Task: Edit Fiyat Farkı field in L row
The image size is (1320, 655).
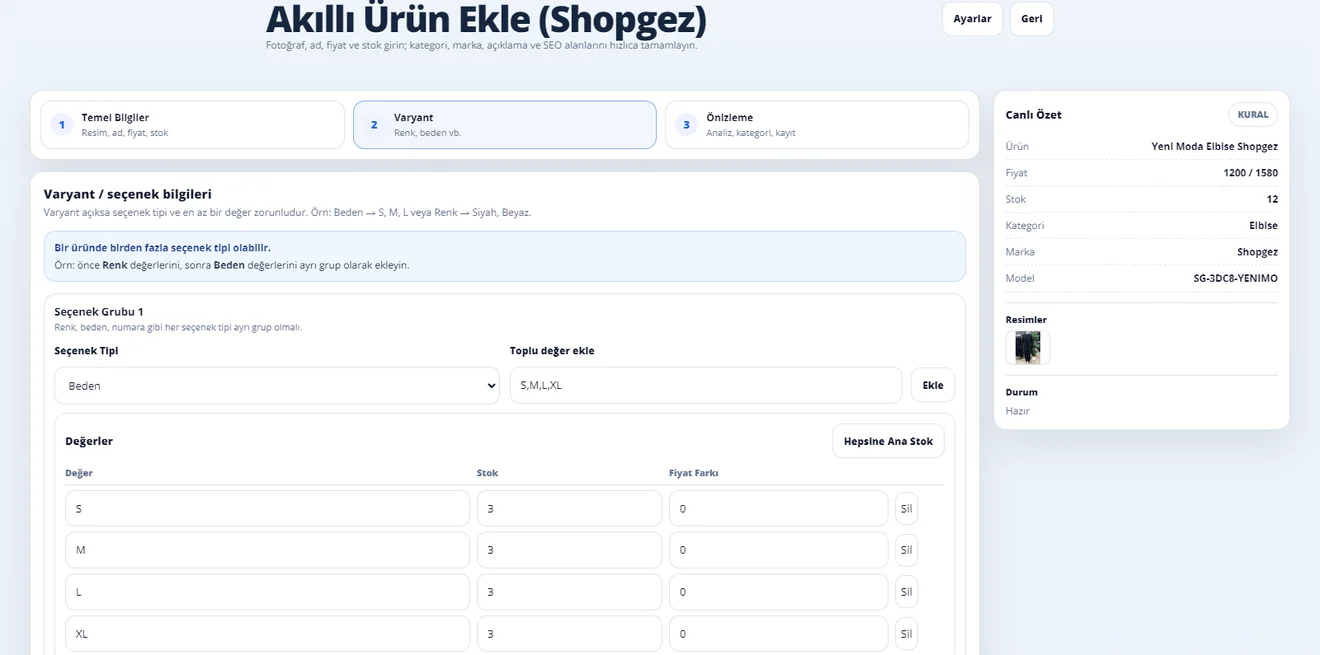Action: [778, 592]
